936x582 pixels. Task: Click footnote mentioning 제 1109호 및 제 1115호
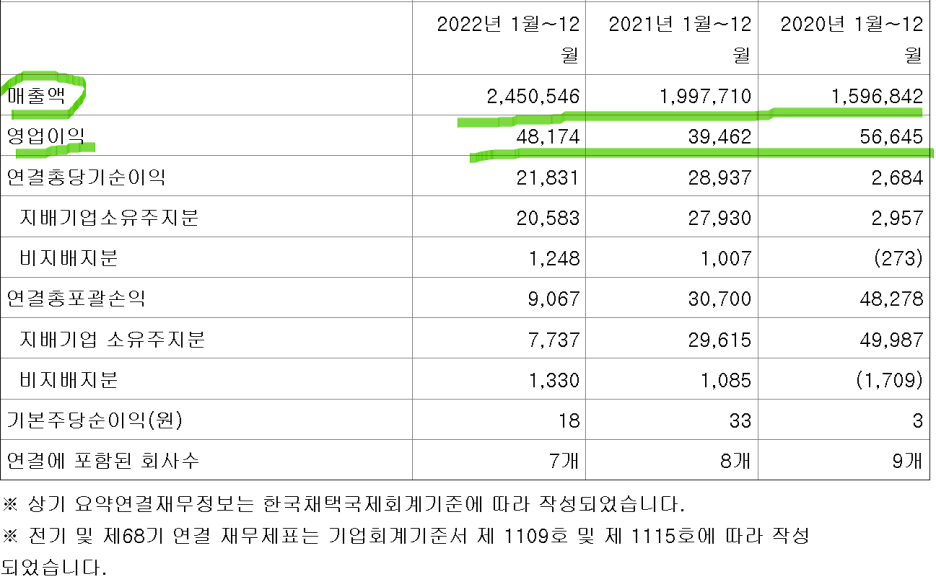406,551
